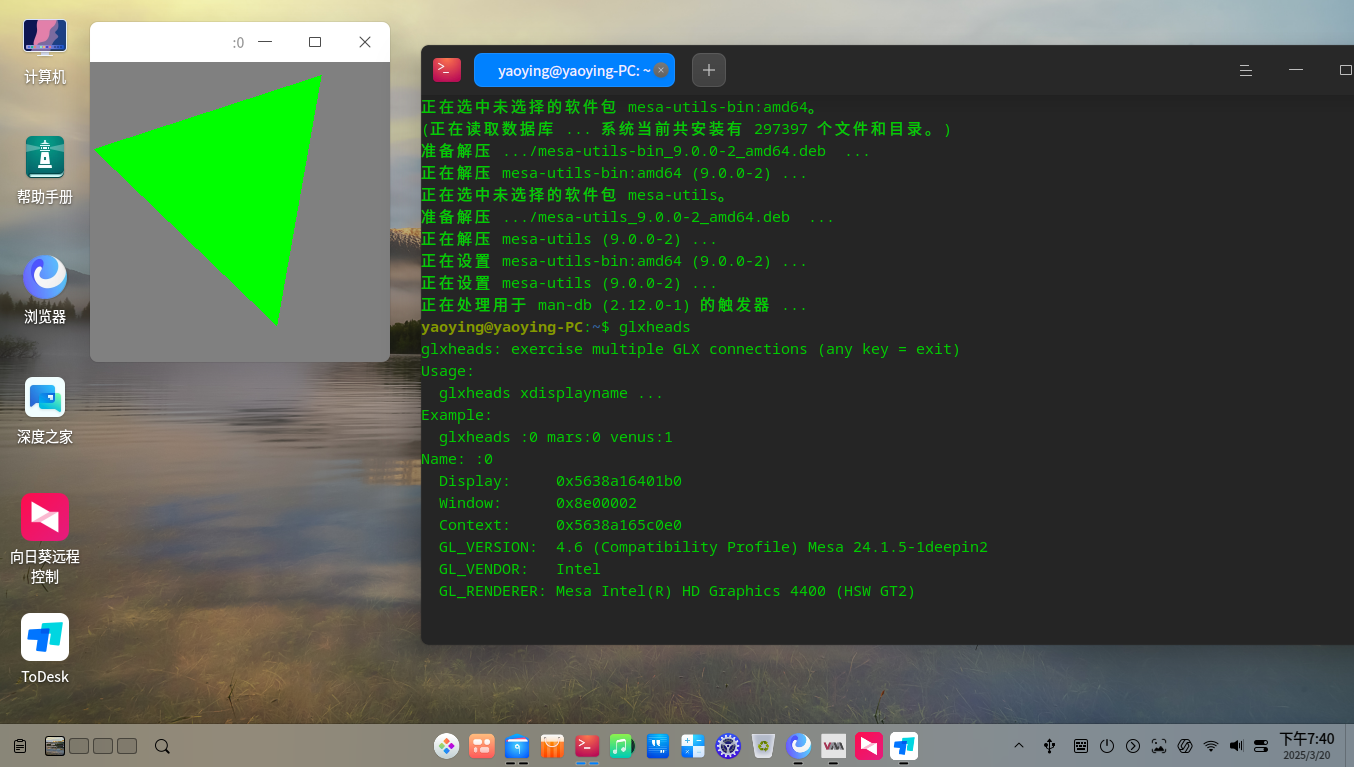1354x767 pixels.
Task: Open the pink 向日葵 icon in the dock
Action: [x=869, y=746]
